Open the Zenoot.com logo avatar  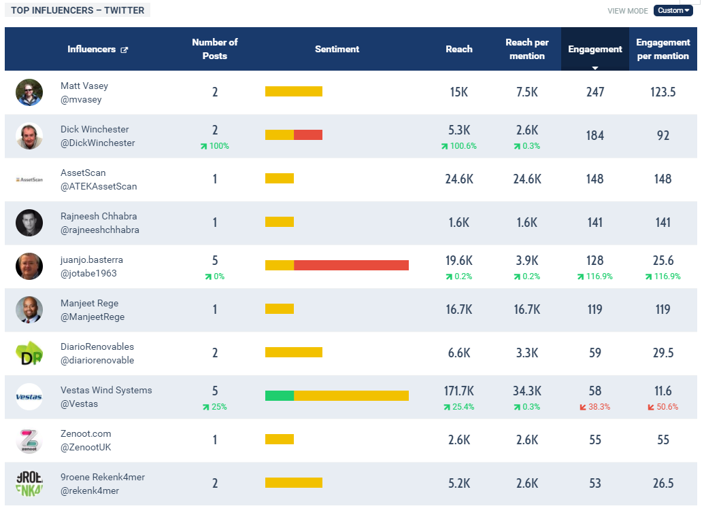tap(29, 440)
